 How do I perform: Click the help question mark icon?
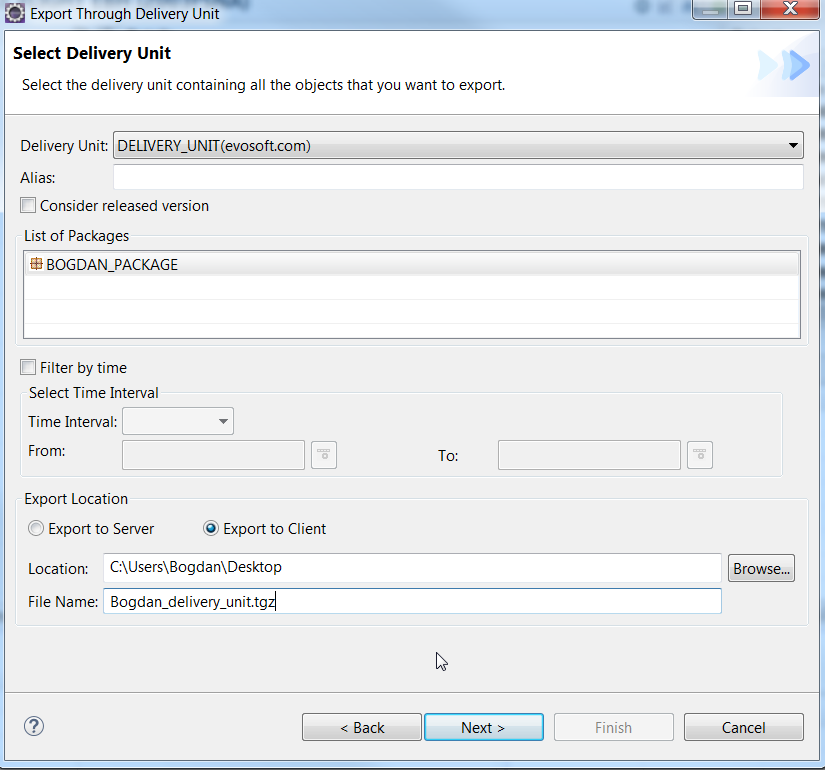tap(34, 727)
